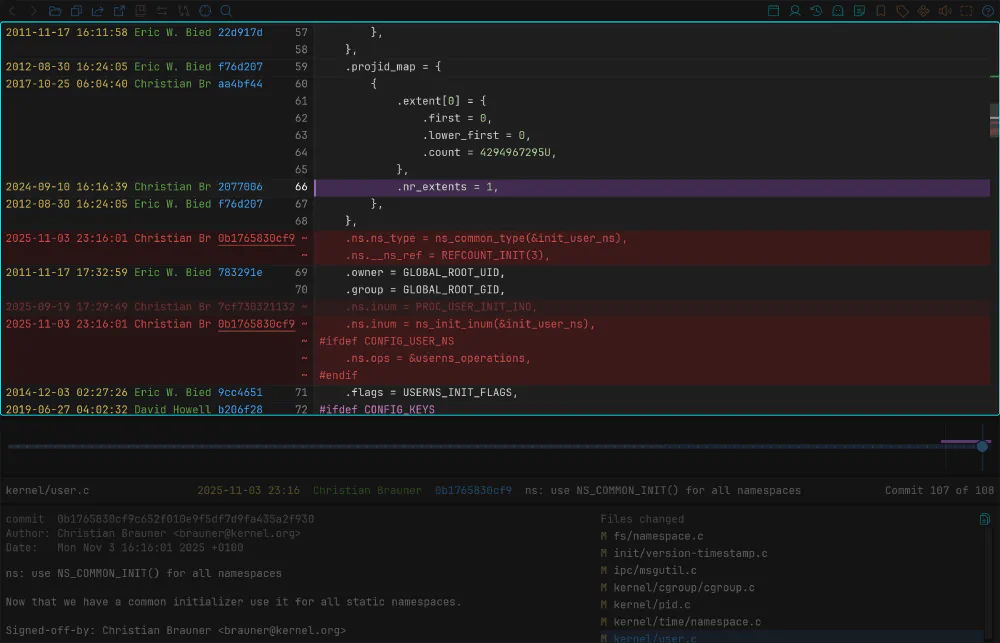Click the '.count = 4294967295U,' code line
1000x643 pixels.
(489, 152)
